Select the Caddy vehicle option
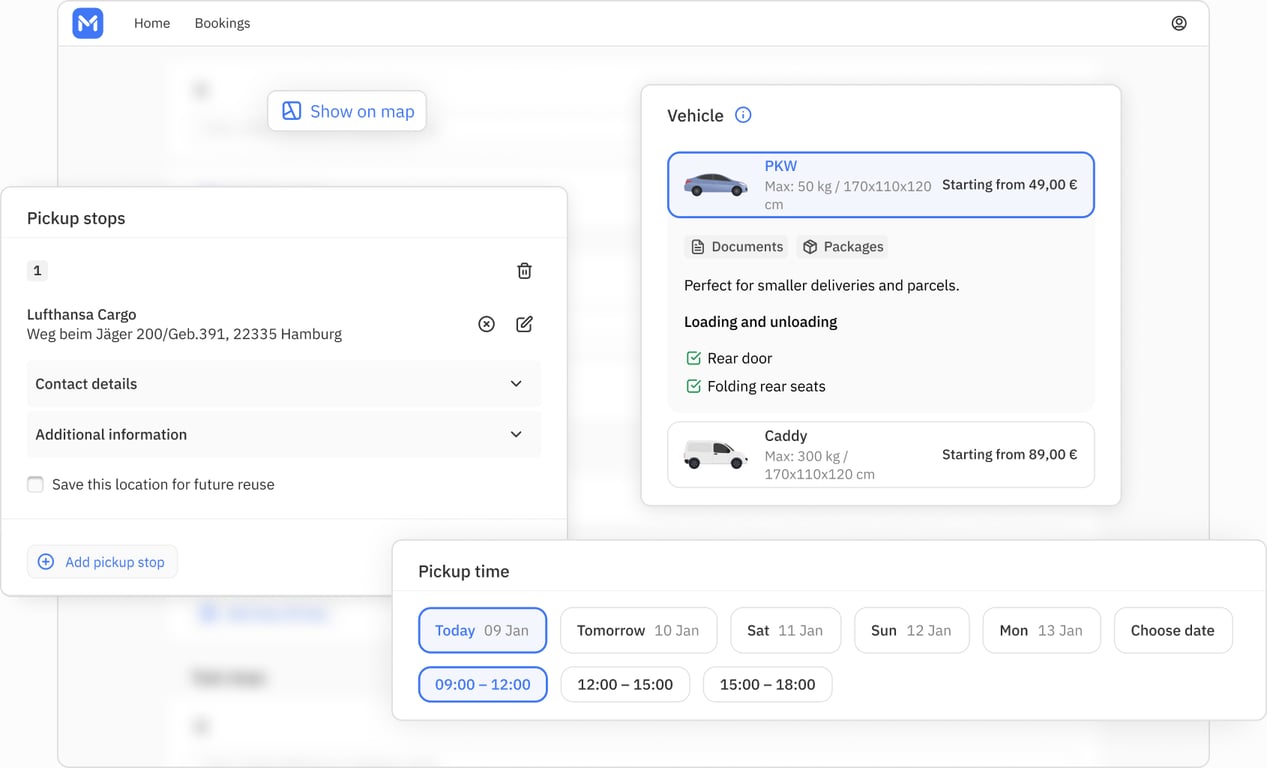The image size is (1267, 768). (881, 455)
